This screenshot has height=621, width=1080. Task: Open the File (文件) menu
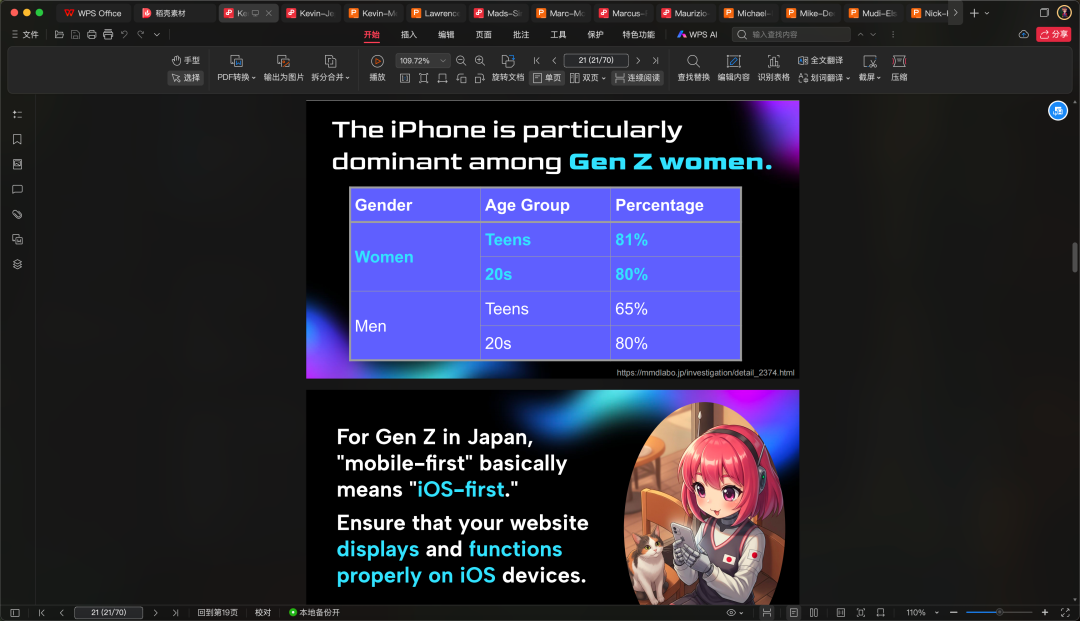[25, 34]
